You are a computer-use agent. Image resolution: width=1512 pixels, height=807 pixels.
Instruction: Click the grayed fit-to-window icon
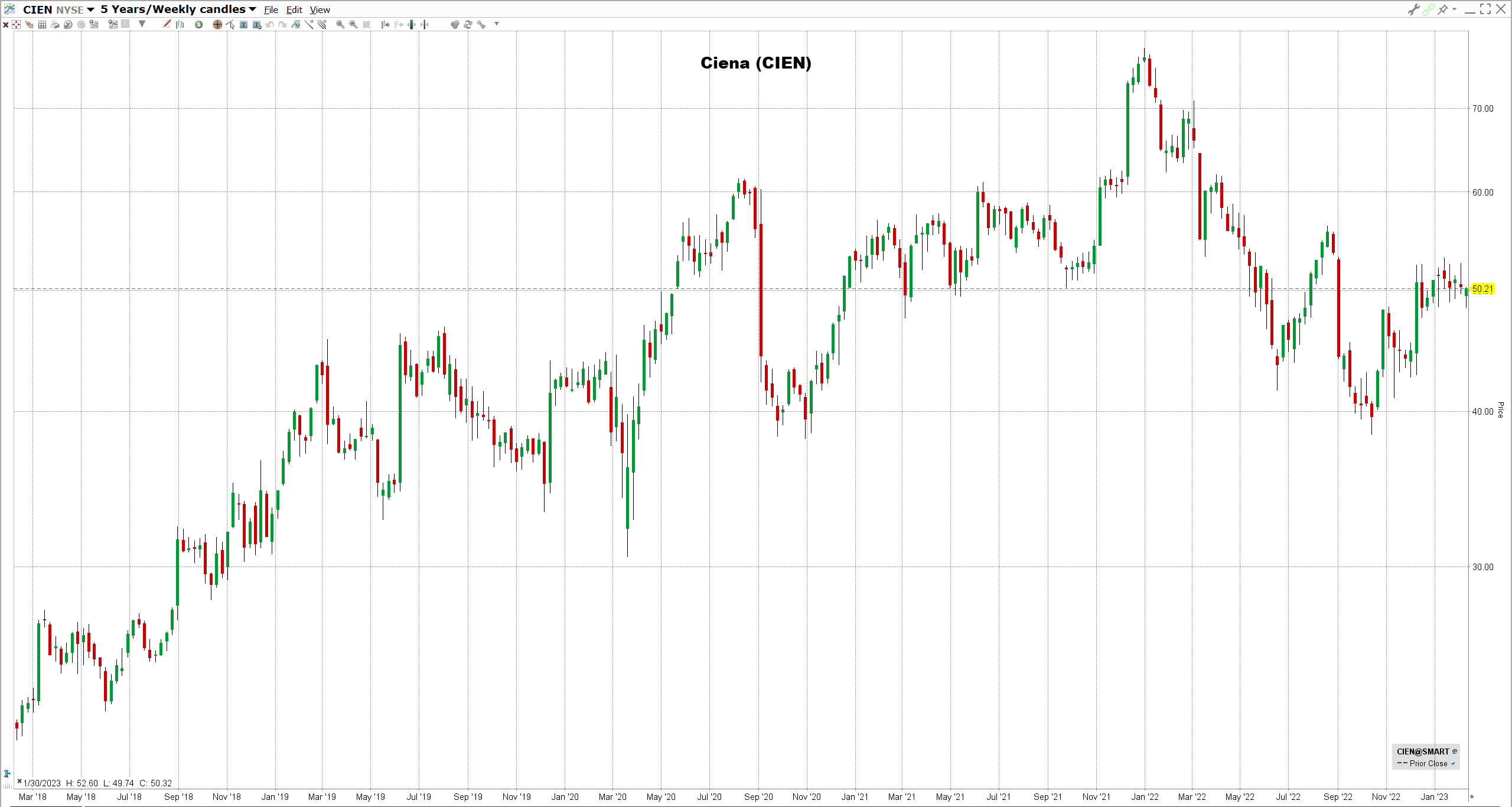click(x=366, y=24)
